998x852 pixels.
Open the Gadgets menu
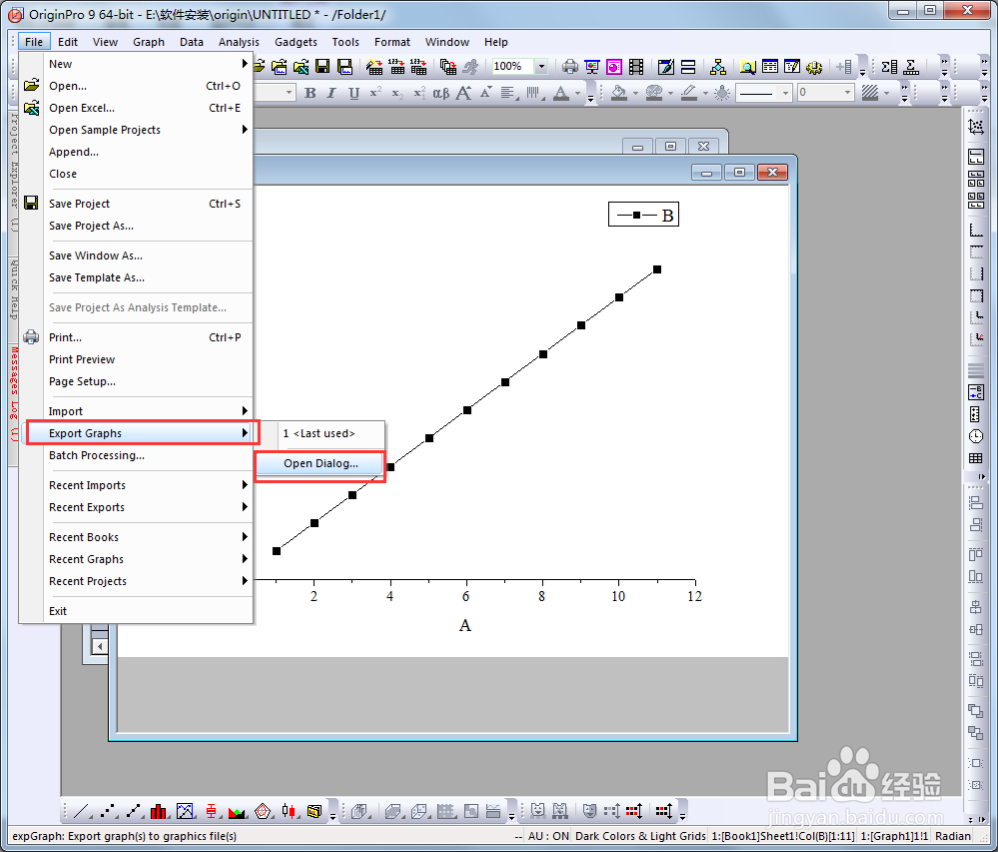(296, 42)
